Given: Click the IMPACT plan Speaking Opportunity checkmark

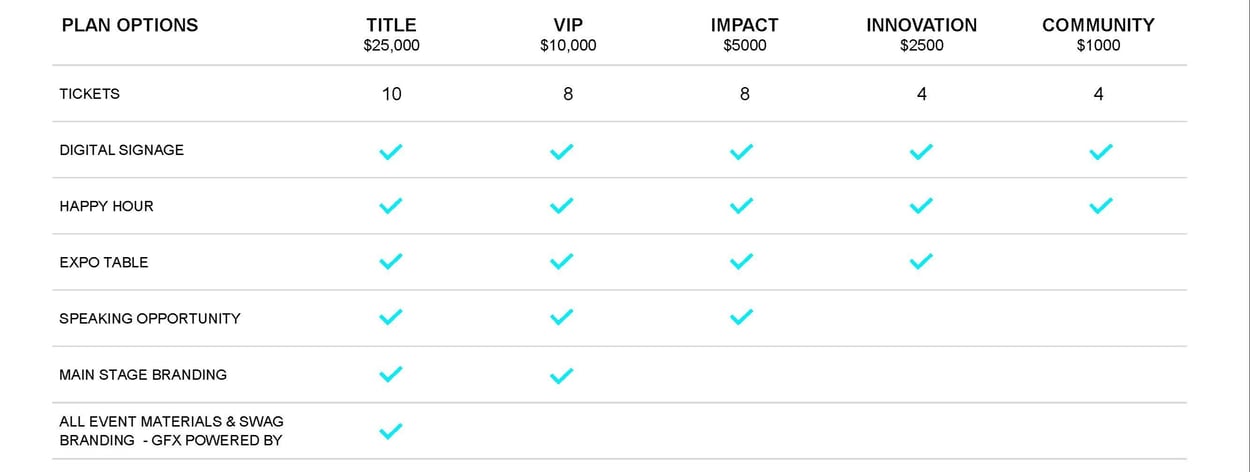Looking at the screenshot, I should (741, 318).
